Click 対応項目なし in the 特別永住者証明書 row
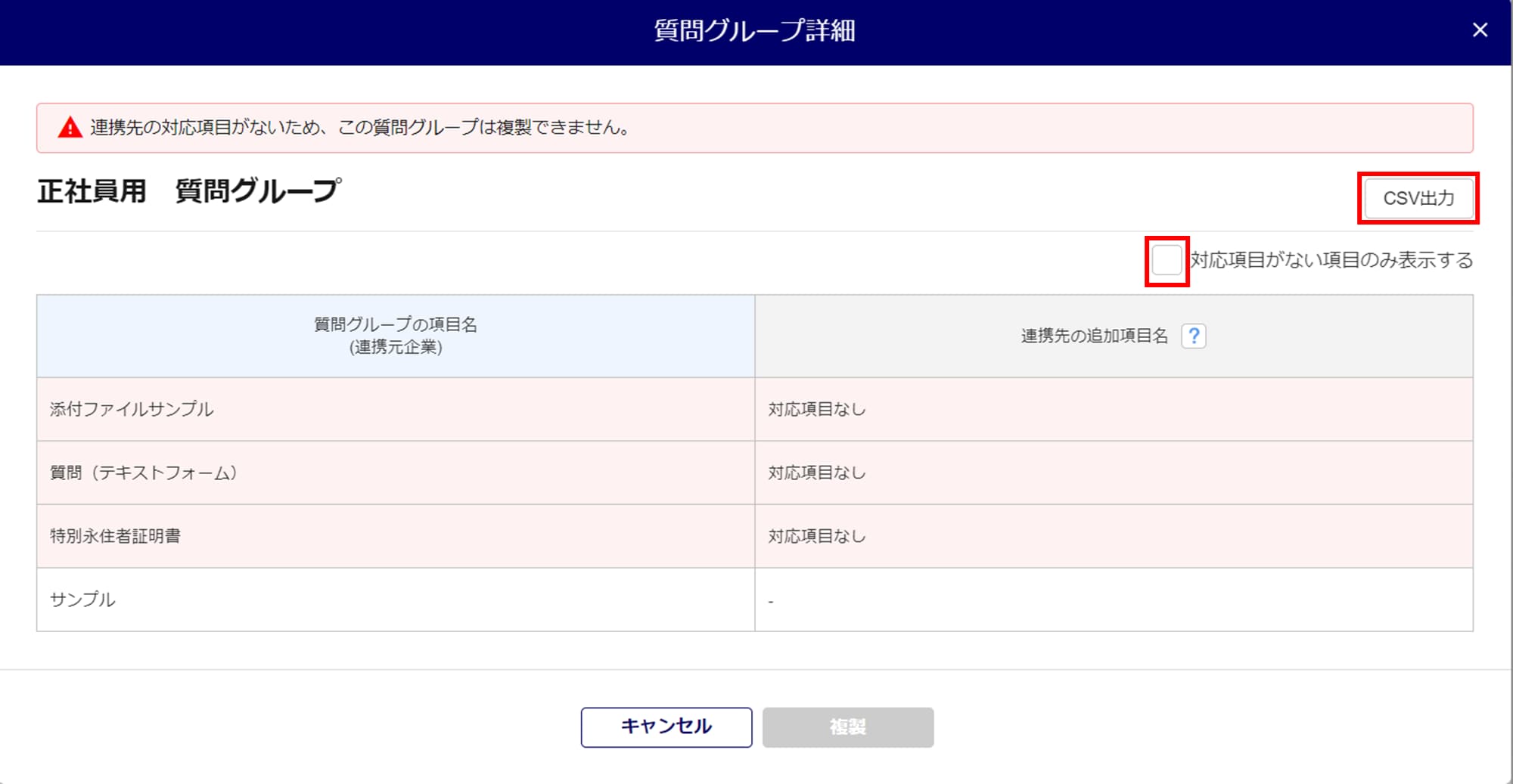This screenshot has width=1513, height=784. click(x=816, y=536)
